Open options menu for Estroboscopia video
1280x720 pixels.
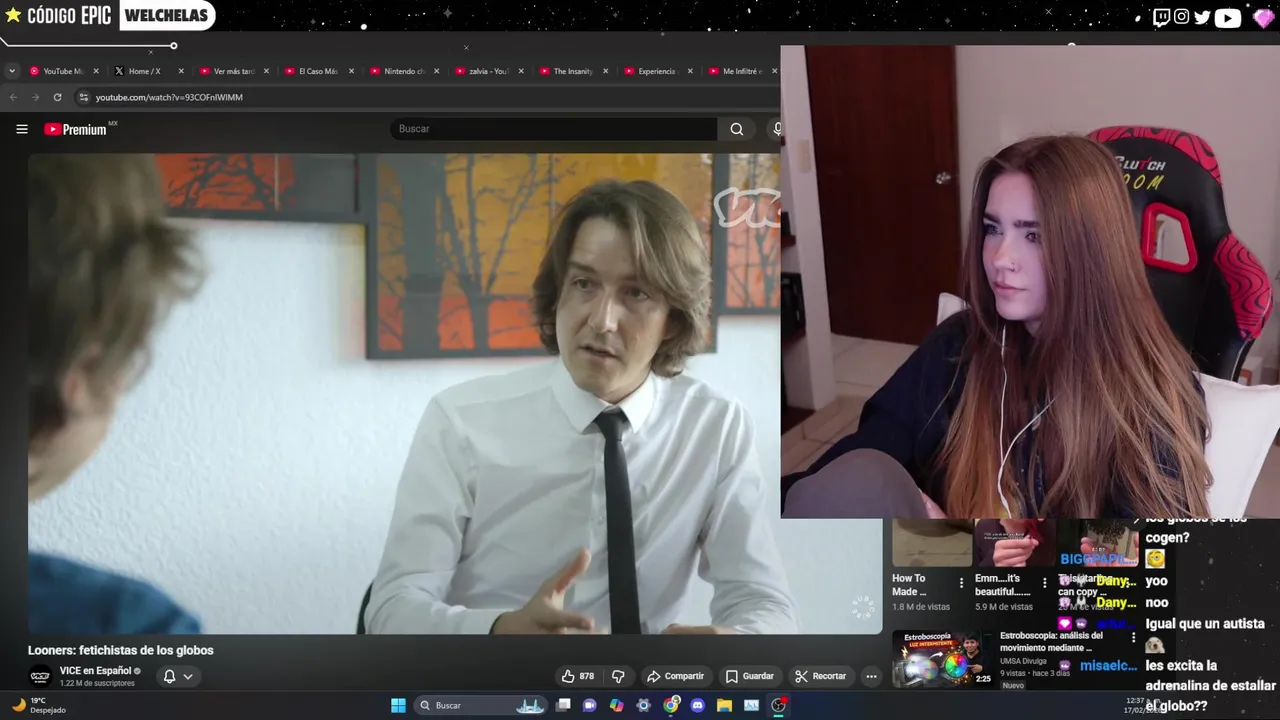click(x=1132, y=637)
